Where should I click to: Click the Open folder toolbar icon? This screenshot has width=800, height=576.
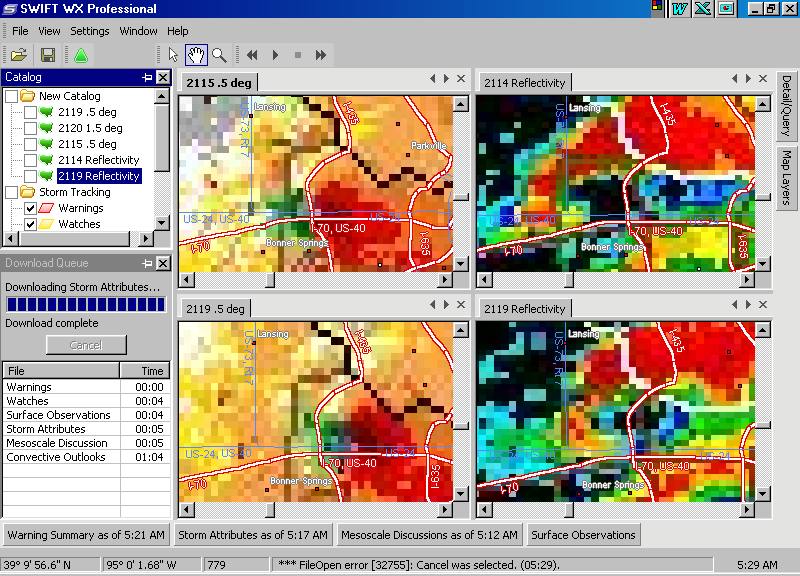19,54
